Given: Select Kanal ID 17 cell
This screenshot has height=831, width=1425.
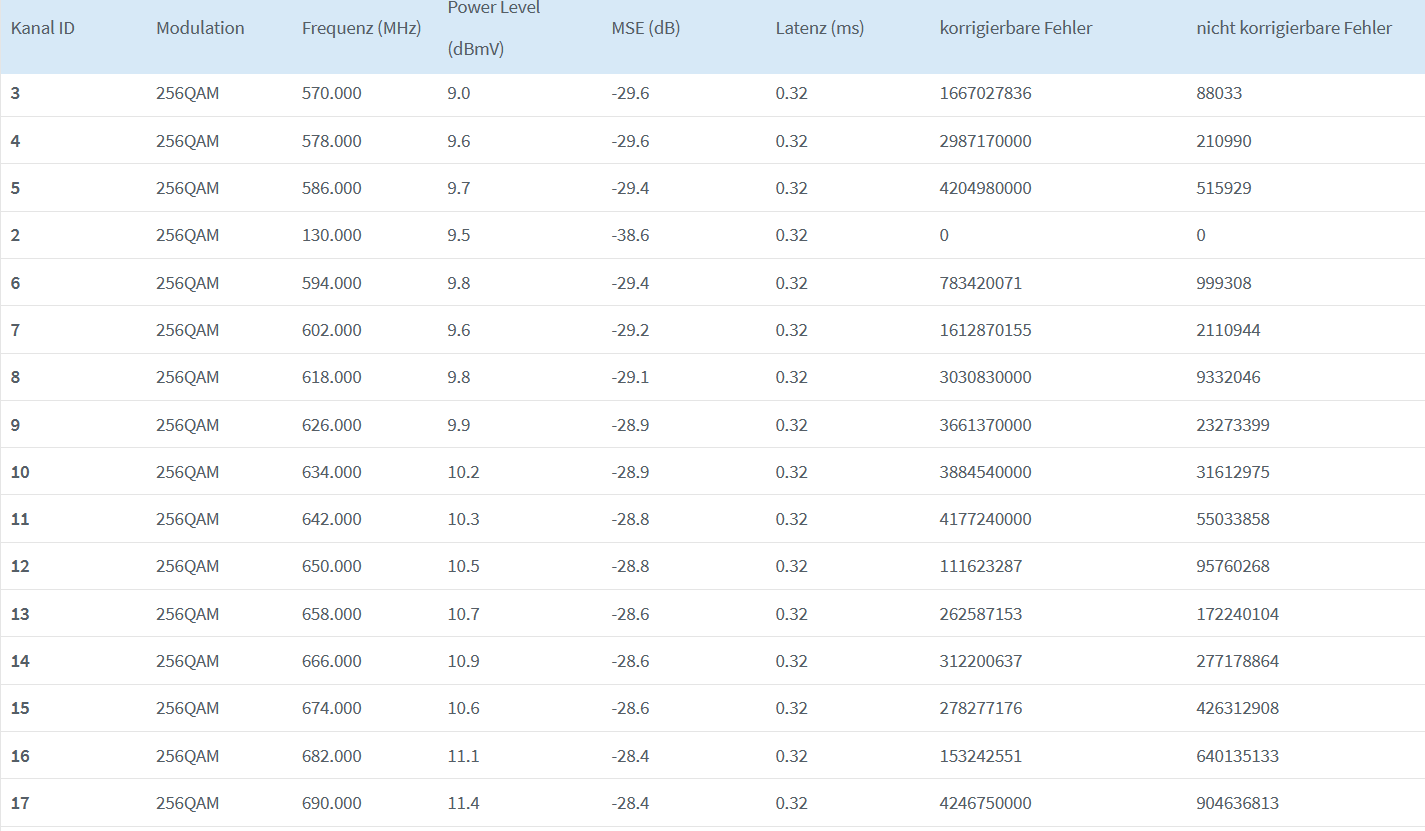Looking at the screenshot, I should pos(20,803).
